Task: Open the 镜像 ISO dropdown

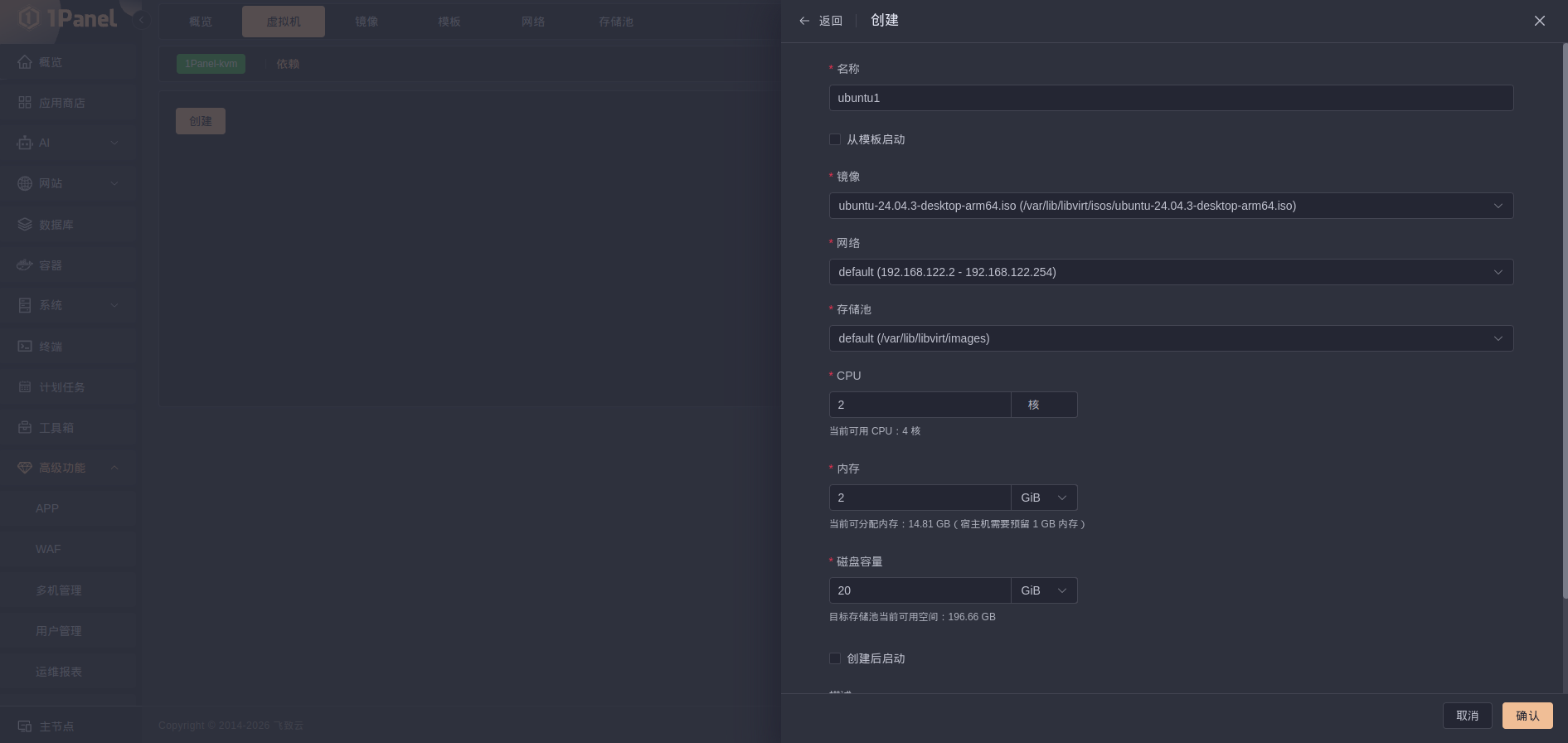Action: pyautogui.click(x=1171, y=206)
